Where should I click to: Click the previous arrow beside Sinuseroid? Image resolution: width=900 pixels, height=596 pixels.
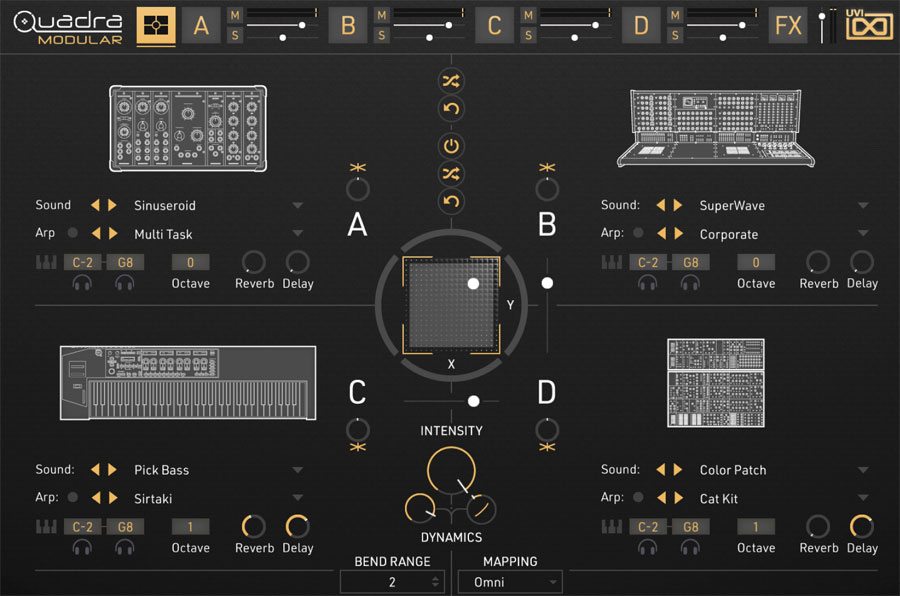pos(97,205)
